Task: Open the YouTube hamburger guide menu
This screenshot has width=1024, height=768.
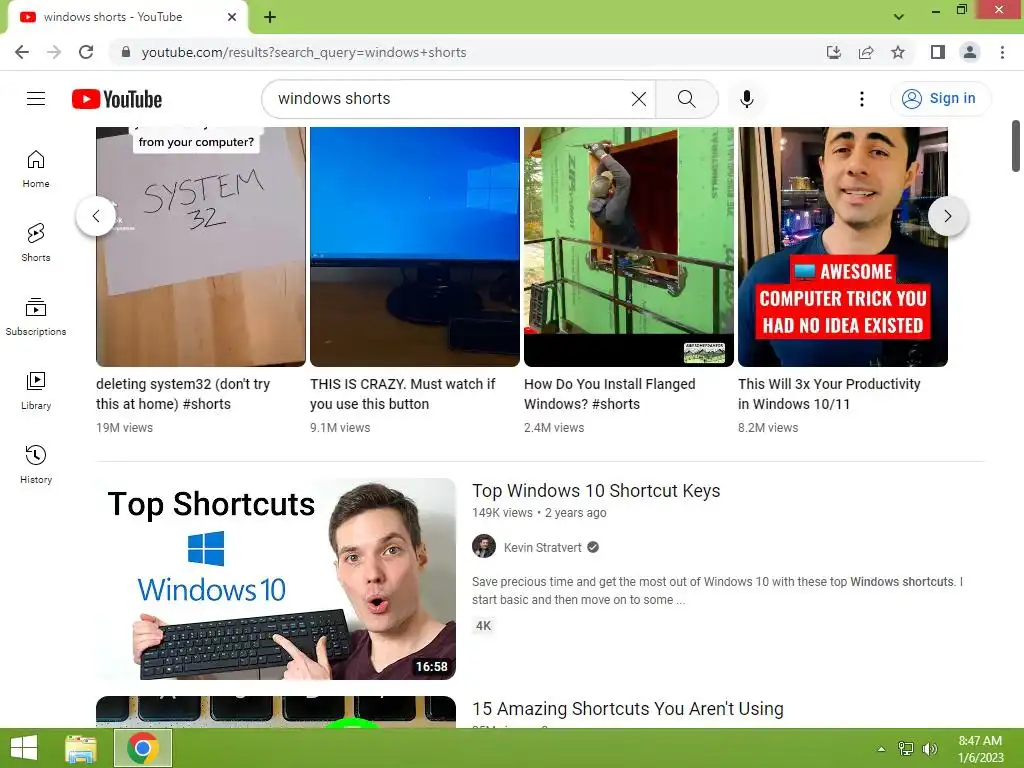Action: 36,99
